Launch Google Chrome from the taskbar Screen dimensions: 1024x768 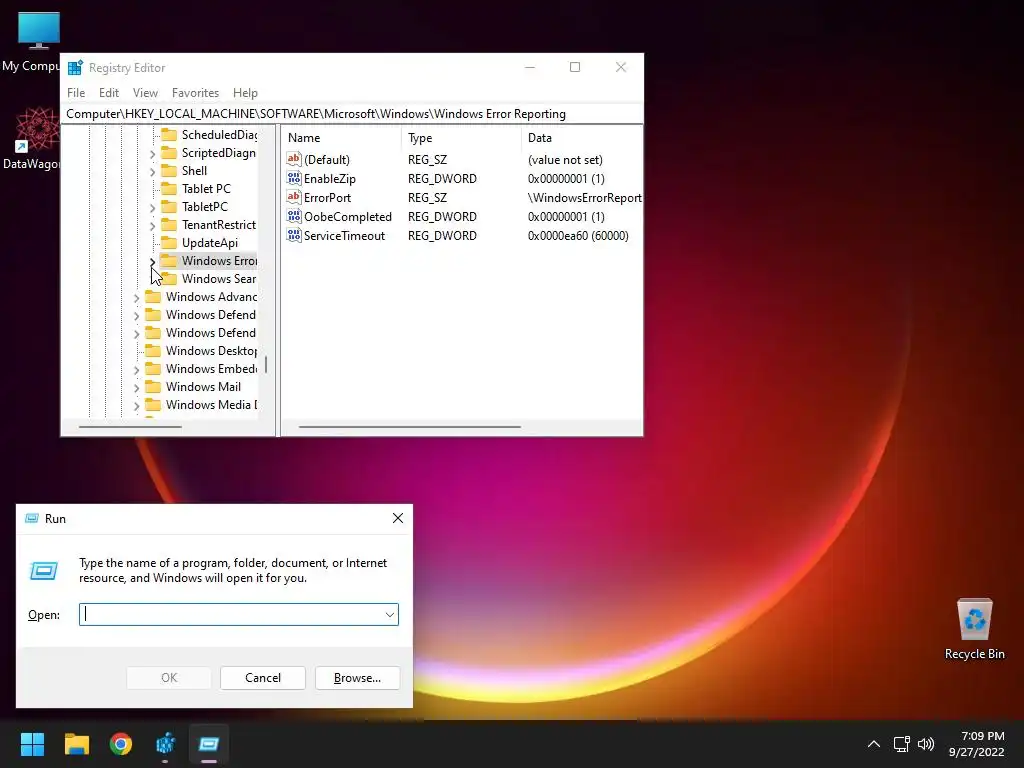click(x=121, y=744)
